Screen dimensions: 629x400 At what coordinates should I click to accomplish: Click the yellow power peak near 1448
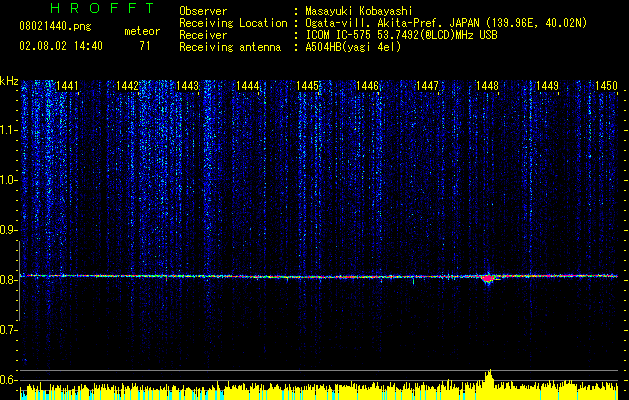[489, 378]
